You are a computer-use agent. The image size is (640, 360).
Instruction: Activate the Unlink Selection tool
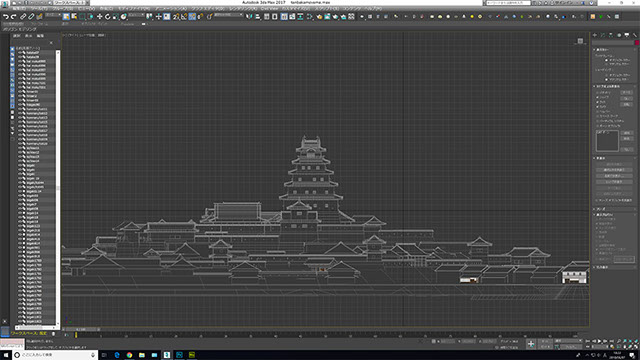(31, 17)
